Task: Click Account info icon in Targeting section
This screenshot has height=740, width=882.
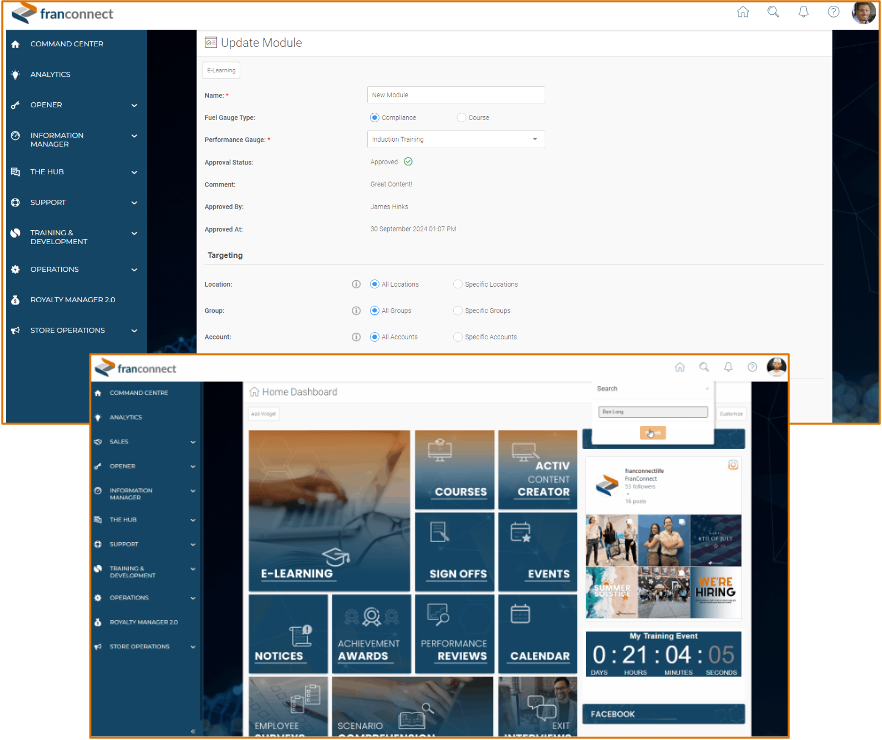Action: pyautogui.click(x=356, y=337)
